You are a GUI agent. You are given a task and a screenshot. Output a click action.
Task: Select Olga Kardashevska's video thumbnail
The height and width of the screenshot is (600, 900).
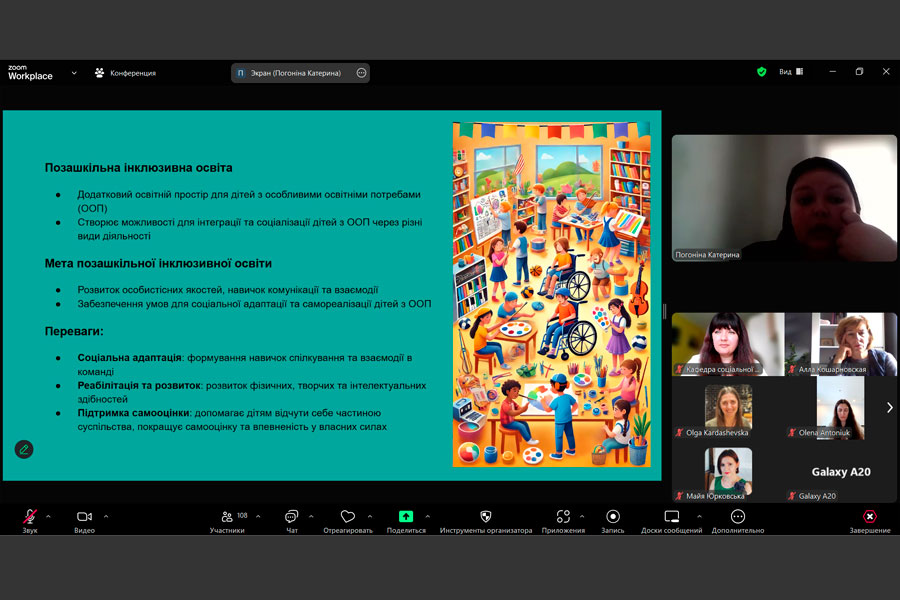pyautogui.click(x=727, y=410)
